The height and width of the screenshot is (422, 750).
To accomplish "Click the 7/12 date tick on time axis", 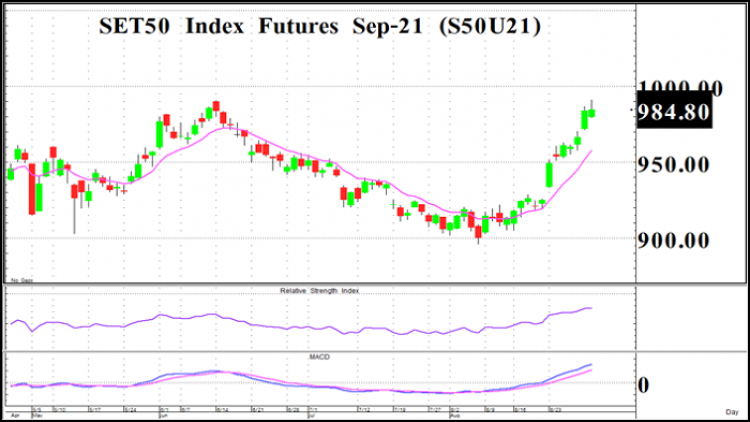I will pyautogui.click(x=364, y=410).
